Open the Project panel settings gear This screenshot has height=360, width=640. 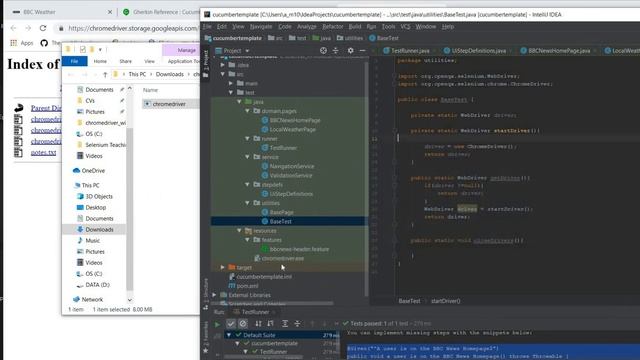350,51
